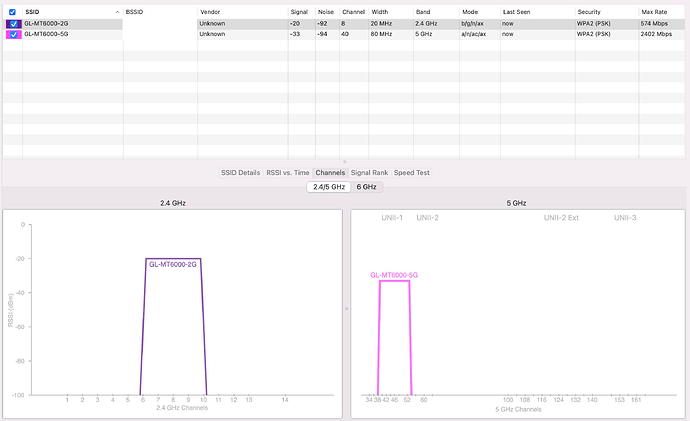Select the 2.4/5 GHz band segment
The height and width of the screenshot is (421, 690).
tap(329, 187)
